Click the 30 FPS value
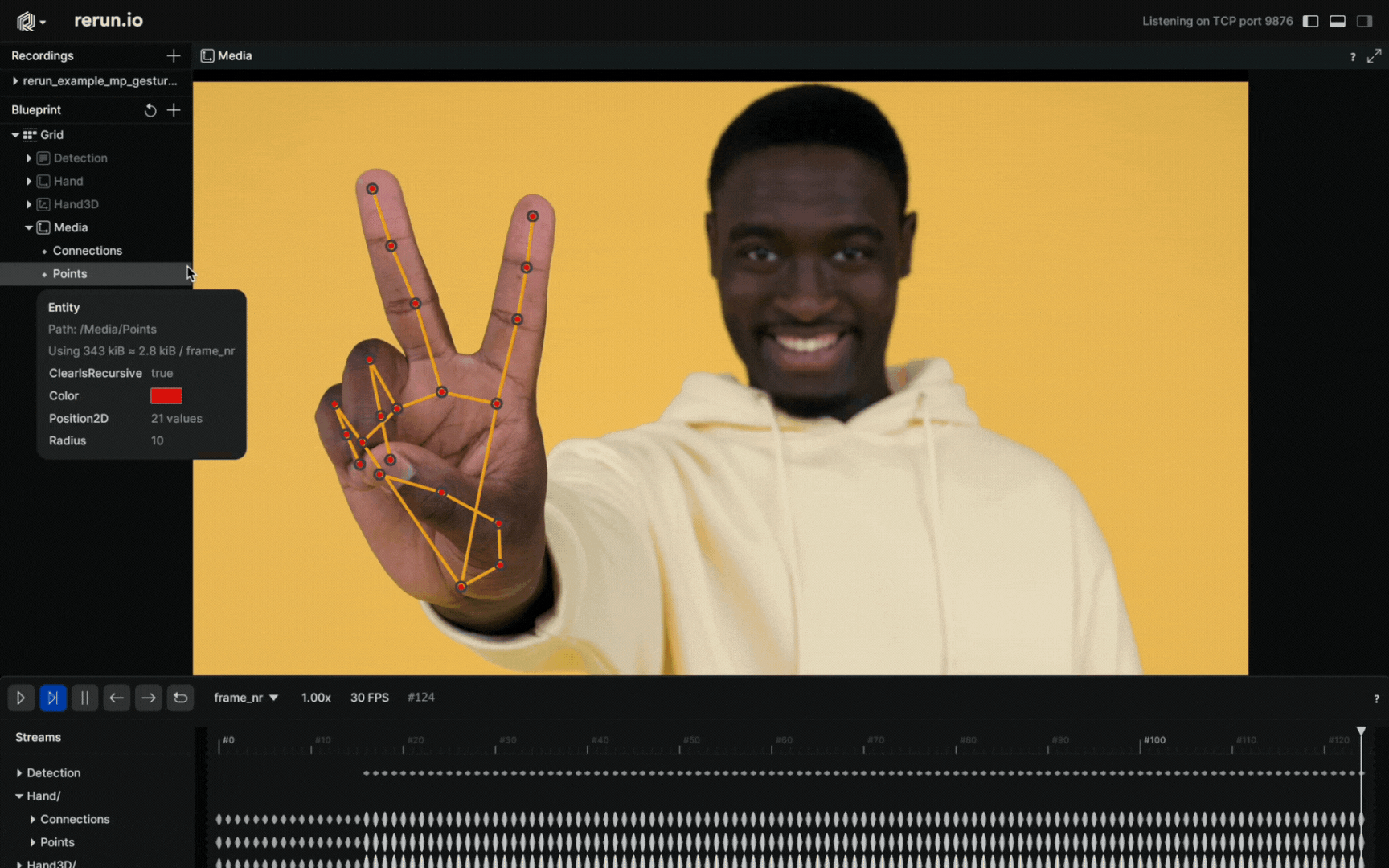 370,698
